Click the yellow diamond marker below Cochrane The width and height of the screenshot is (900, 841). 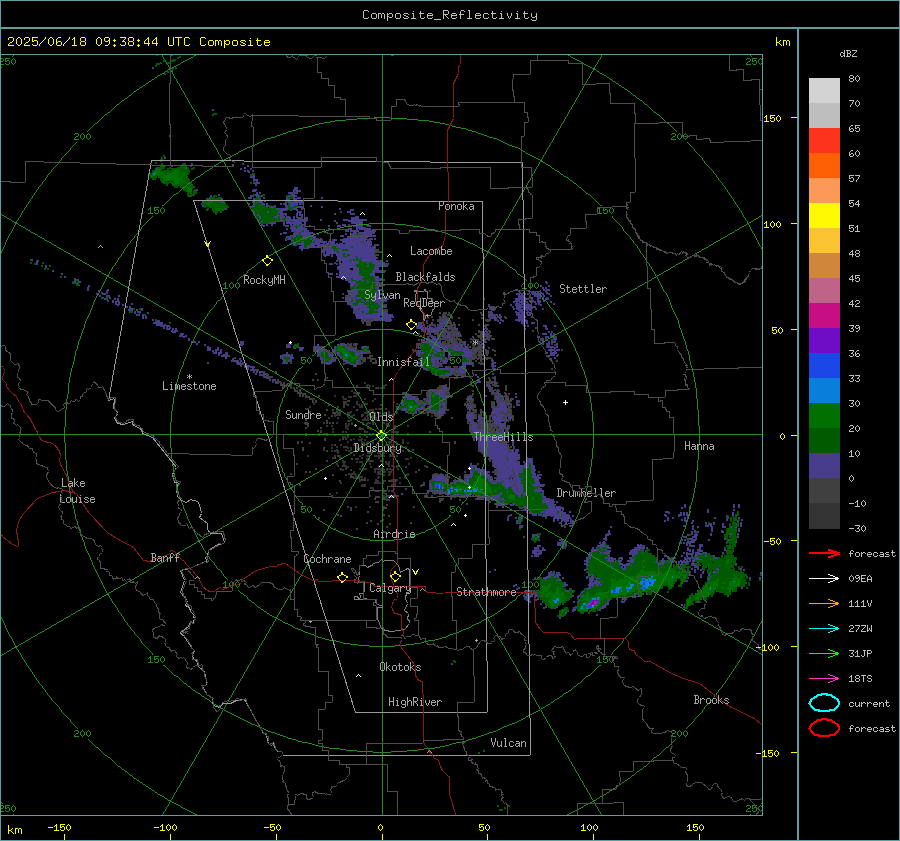coord(342,577)
